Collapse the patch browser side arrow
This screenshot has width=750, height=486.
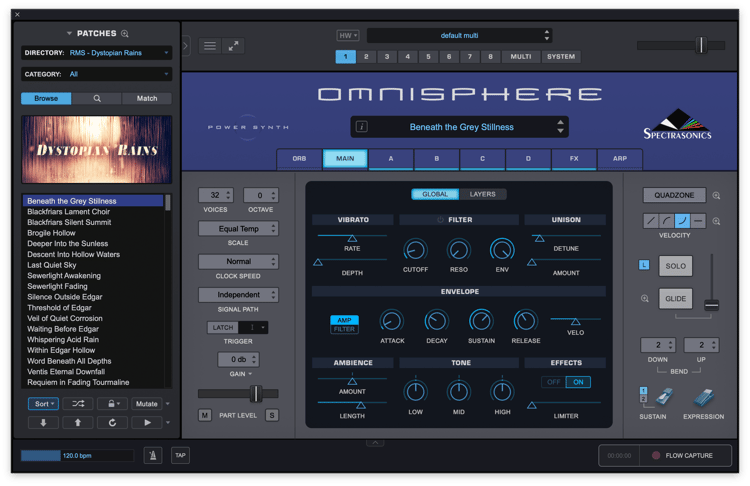point(186,46)
